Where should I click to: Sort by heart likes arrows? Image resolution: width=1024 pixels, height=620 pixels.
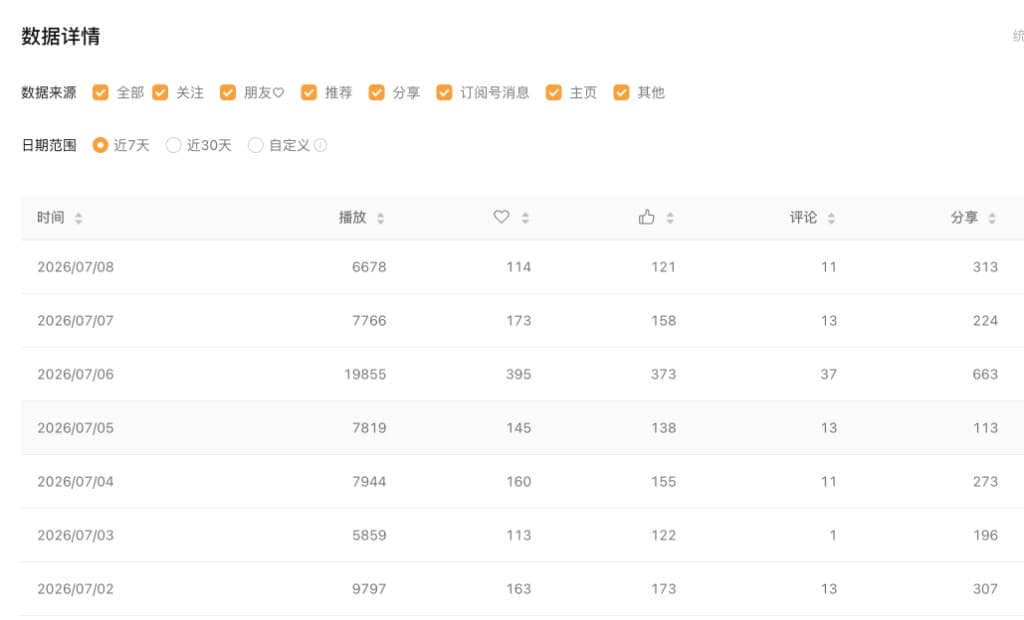pos(525,218)
